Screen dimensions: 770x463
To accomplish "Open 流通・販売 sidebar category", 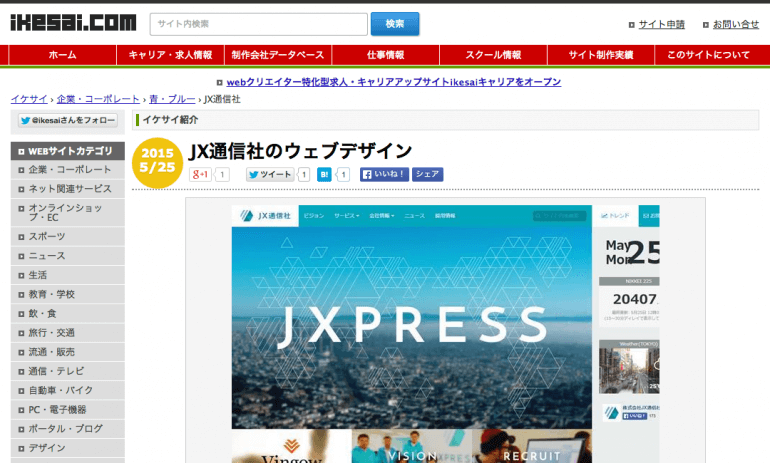I will point(68,352).
